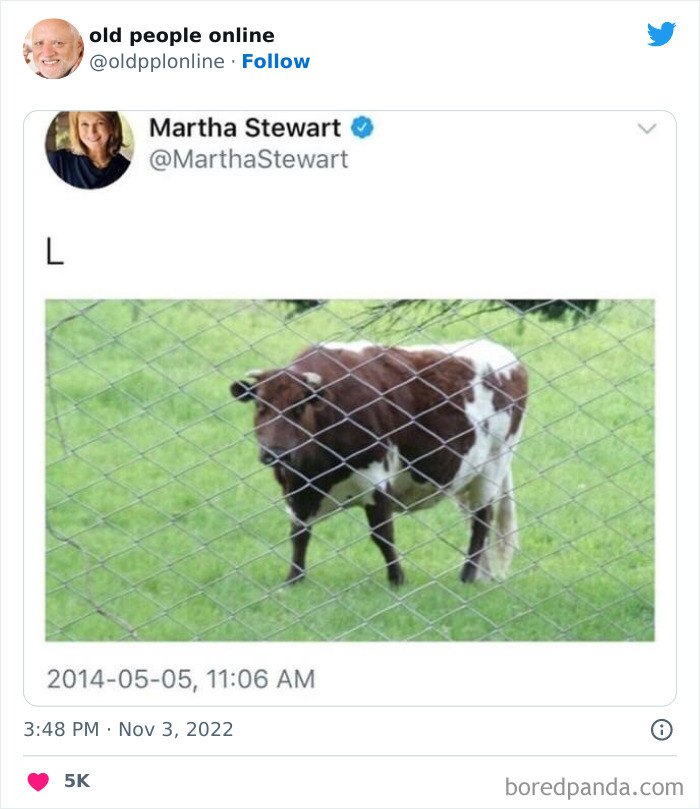Open the tweet info icon
The image size is (700, 809).
(661, 730)
